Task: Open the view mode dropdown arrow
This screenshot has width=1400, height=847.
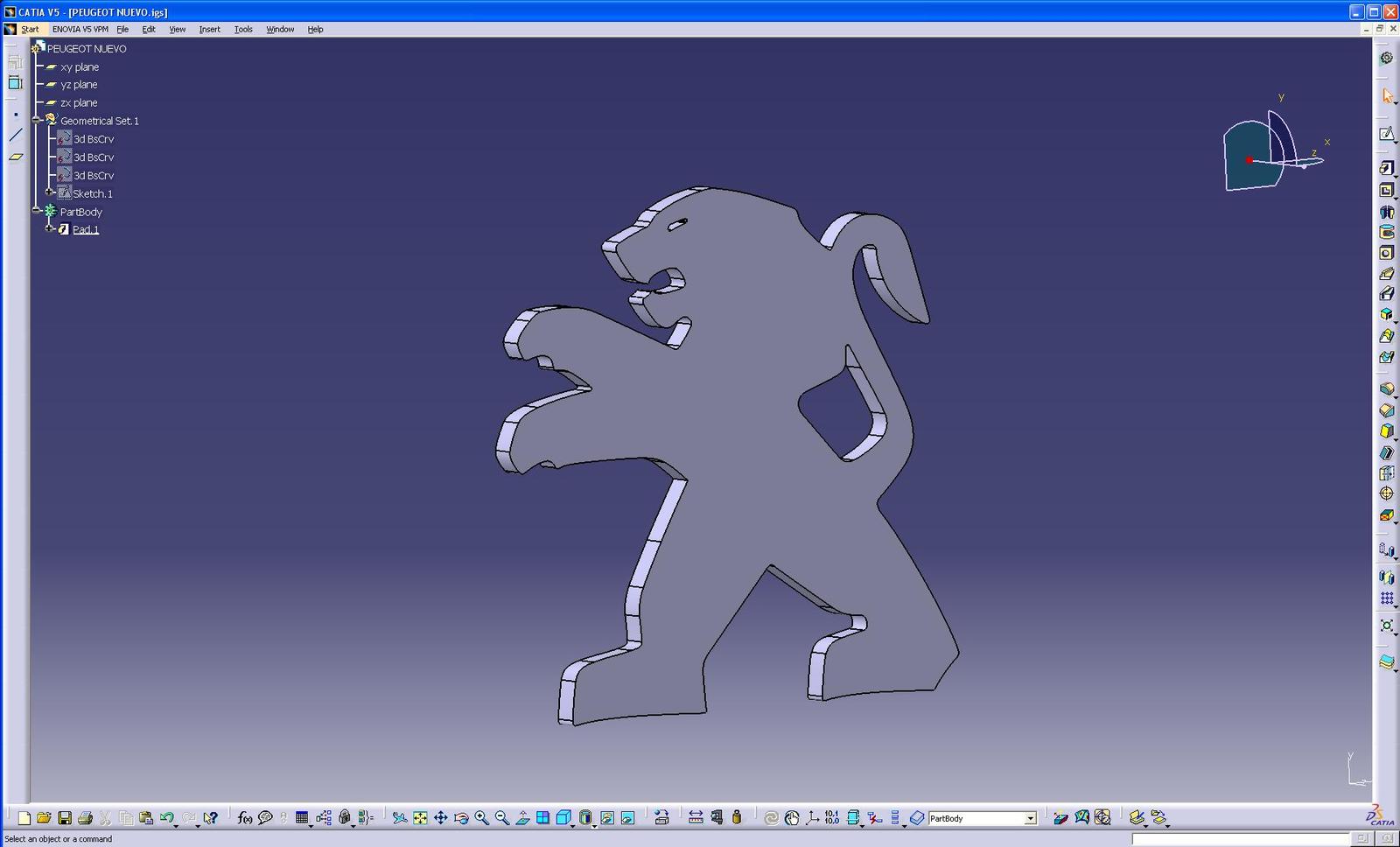Action: pyautogui.click(x=594, y=824)
